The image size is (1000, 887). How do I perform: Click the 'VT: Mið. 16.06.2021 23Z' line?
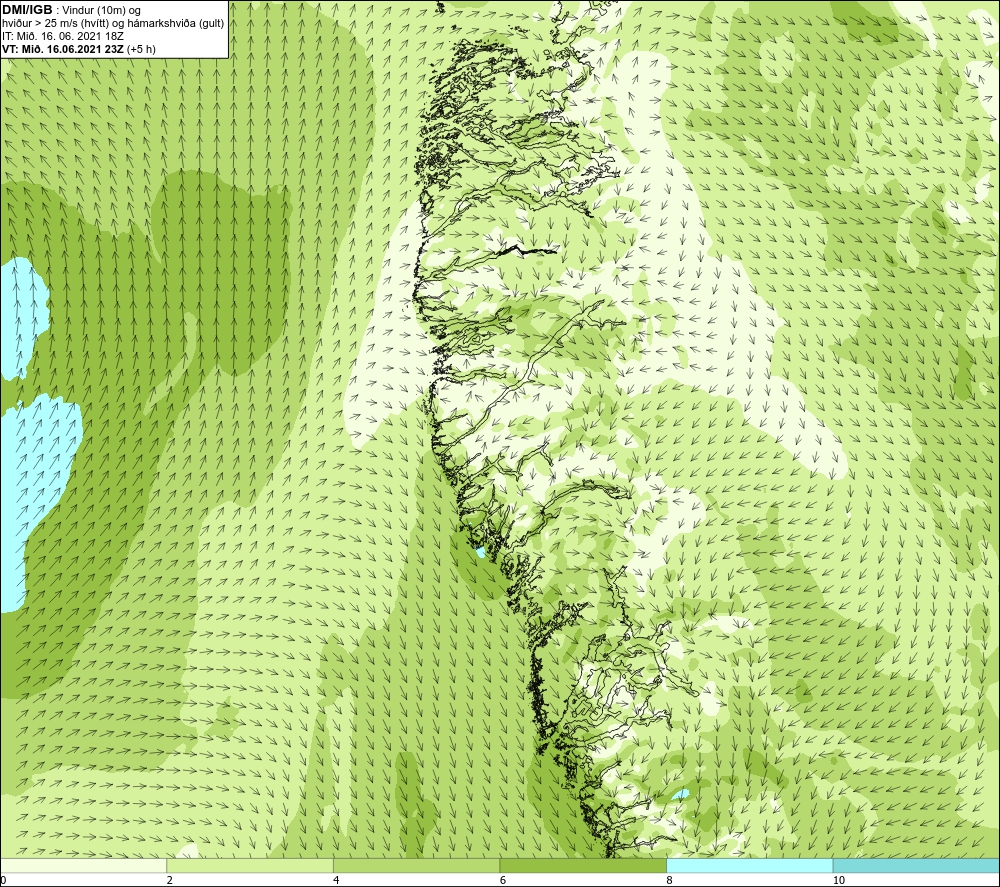coord(63,49)
